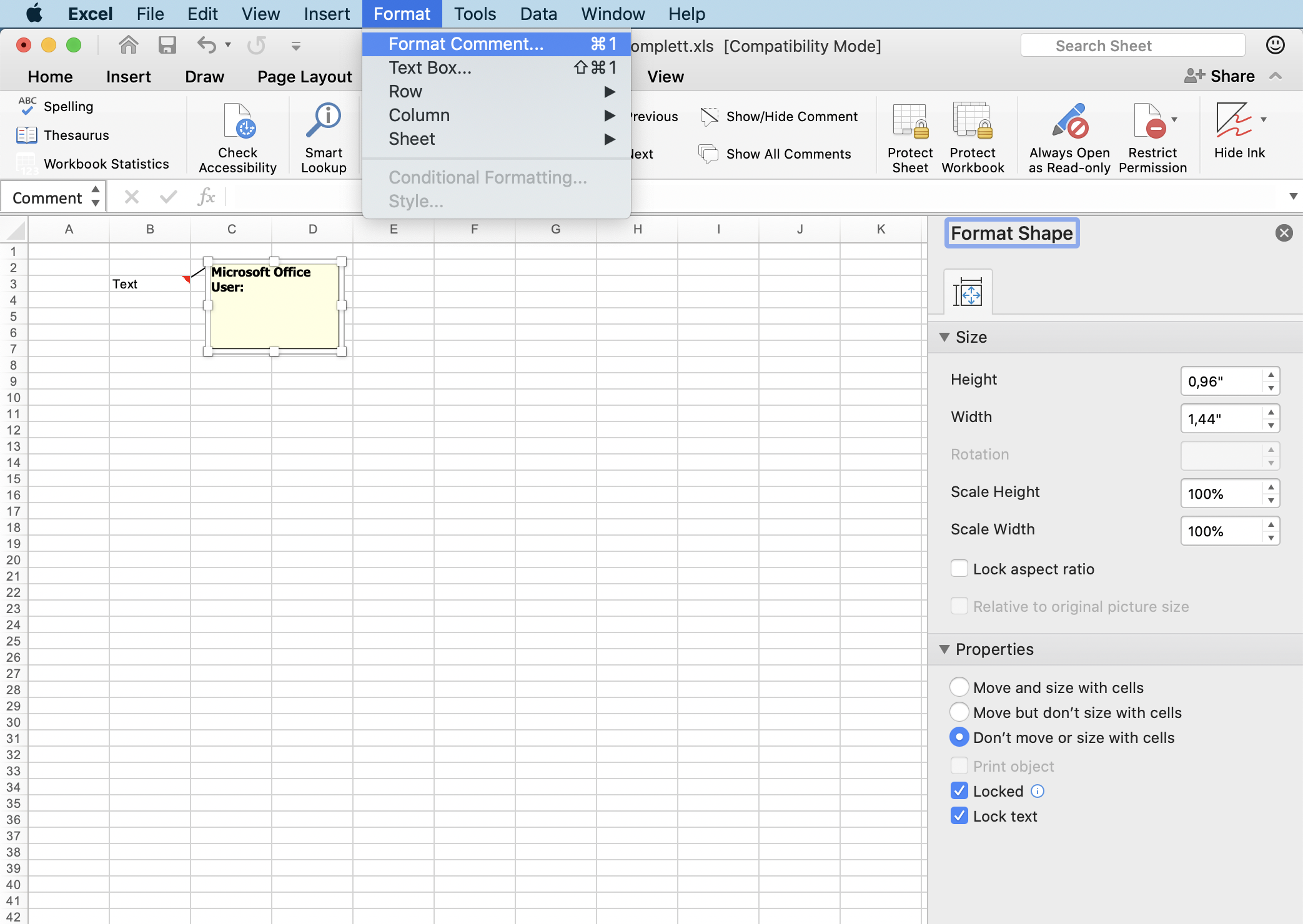Viewport: 1303px width, 924px height.
Task: Click the Show/Hide Comment icon
Action: click(710, 116)
